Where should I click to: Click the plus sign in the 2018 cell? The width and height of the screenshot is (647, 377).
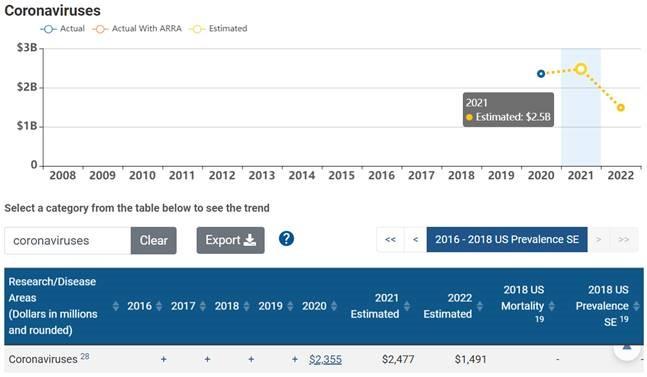(x=251, y=360)
